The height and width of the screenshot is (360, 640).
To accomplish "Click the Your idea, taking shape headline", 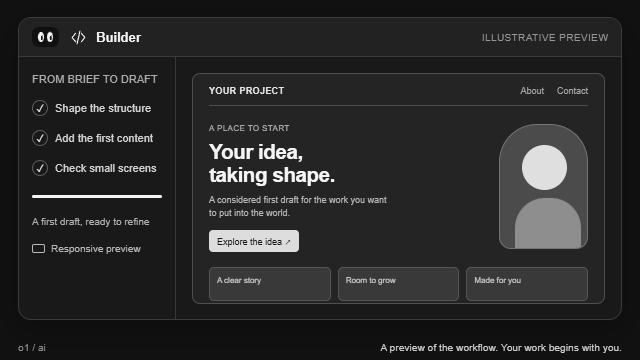I will [x=272, y=163].
